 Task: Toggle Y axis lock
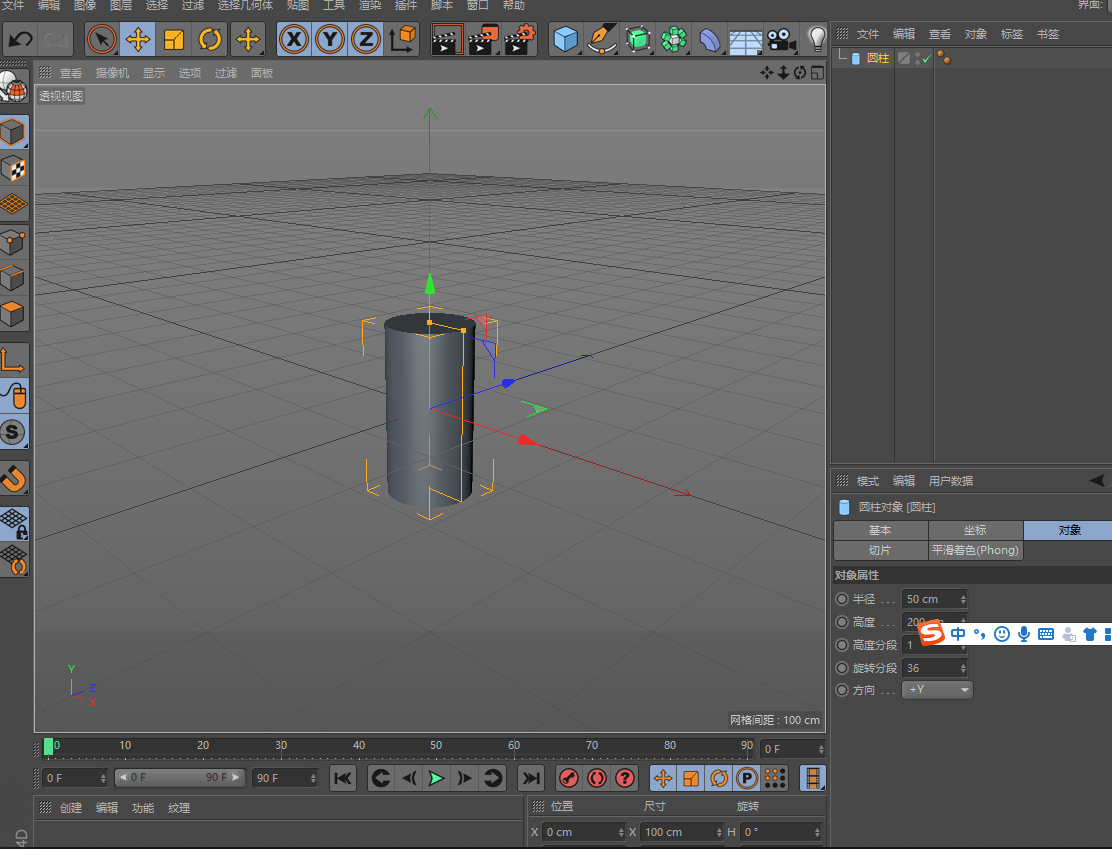(x=330, y=39)
